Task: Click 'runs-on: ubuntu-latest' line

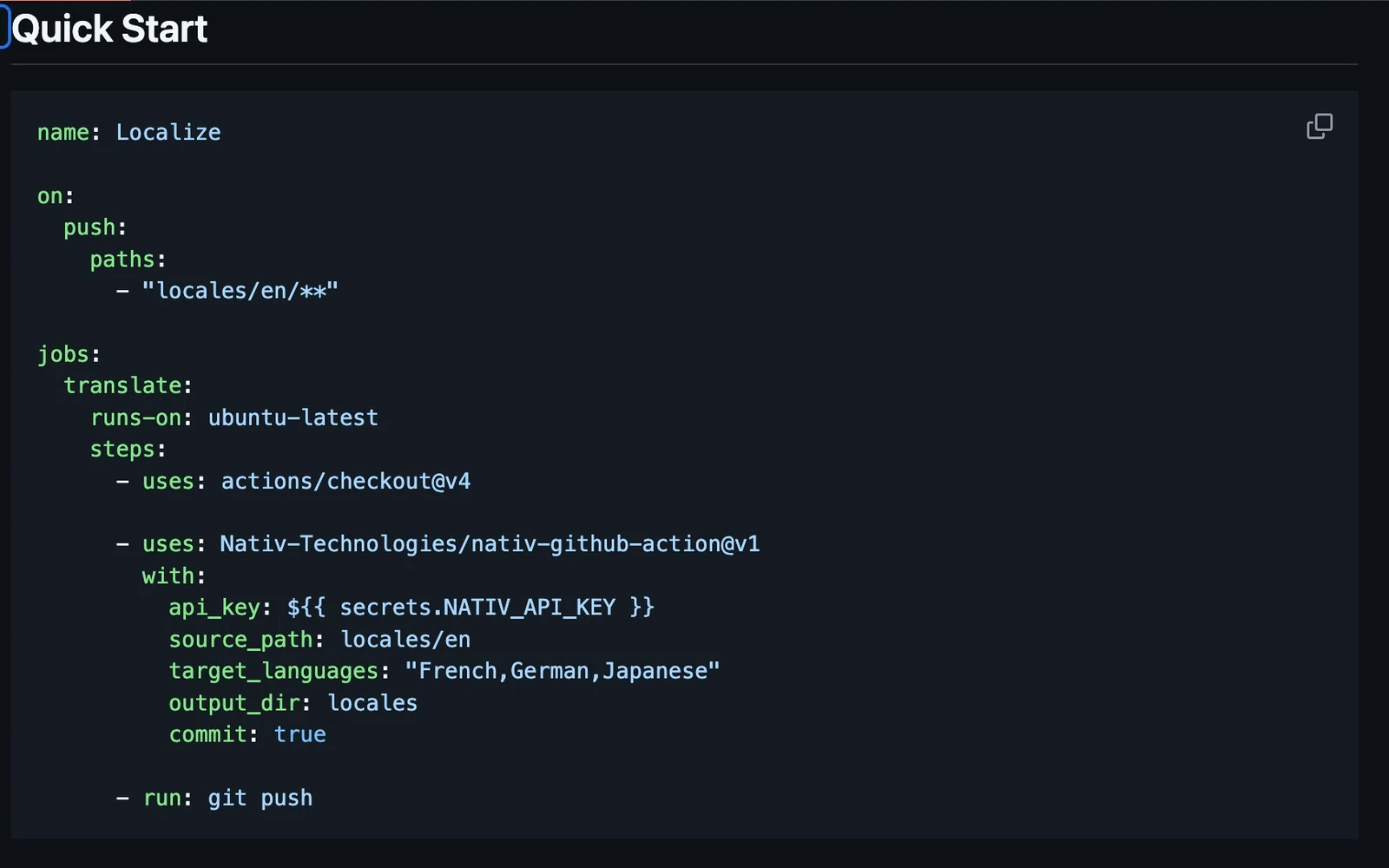Action: pyautogui.click(x=234, y=418)
